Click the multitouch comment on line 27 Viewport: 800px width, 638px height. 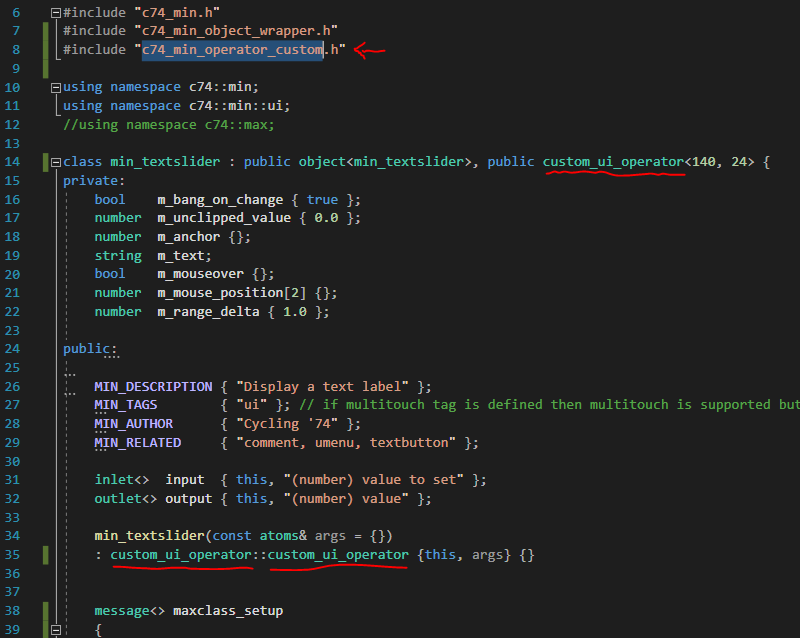click(549, 405)
